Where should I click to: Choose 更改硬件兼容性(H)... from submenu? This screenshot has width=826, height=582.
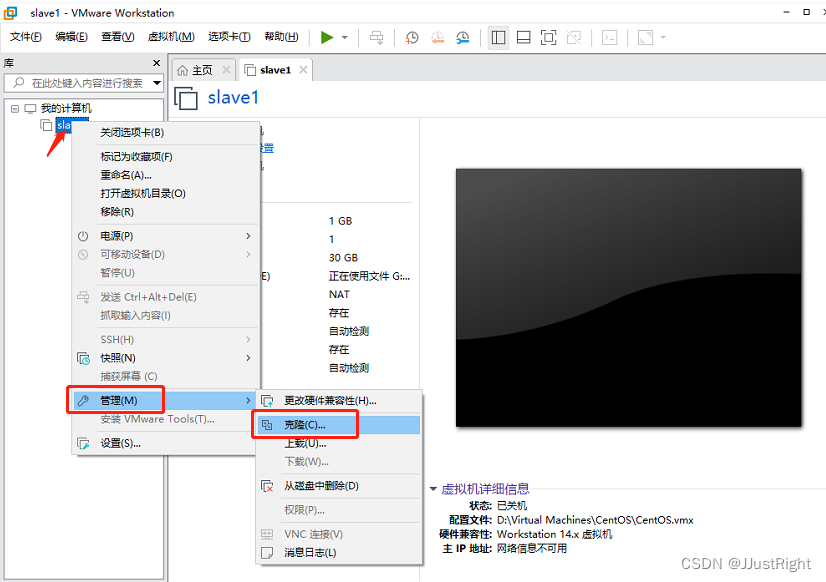pyautogui.click(x=339, y=401)
